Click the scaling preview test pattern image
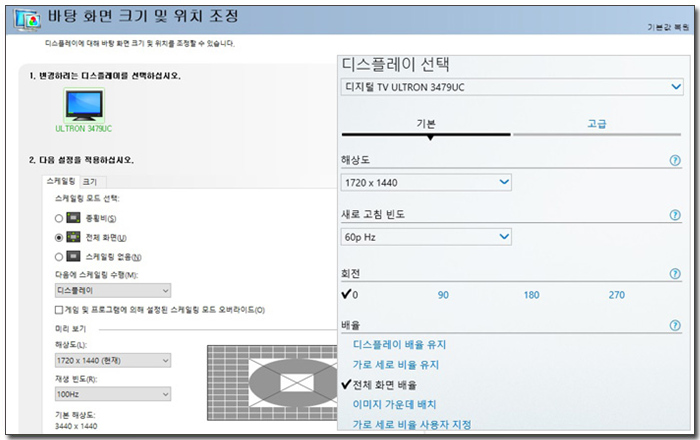700x440 pixels. 272,383
